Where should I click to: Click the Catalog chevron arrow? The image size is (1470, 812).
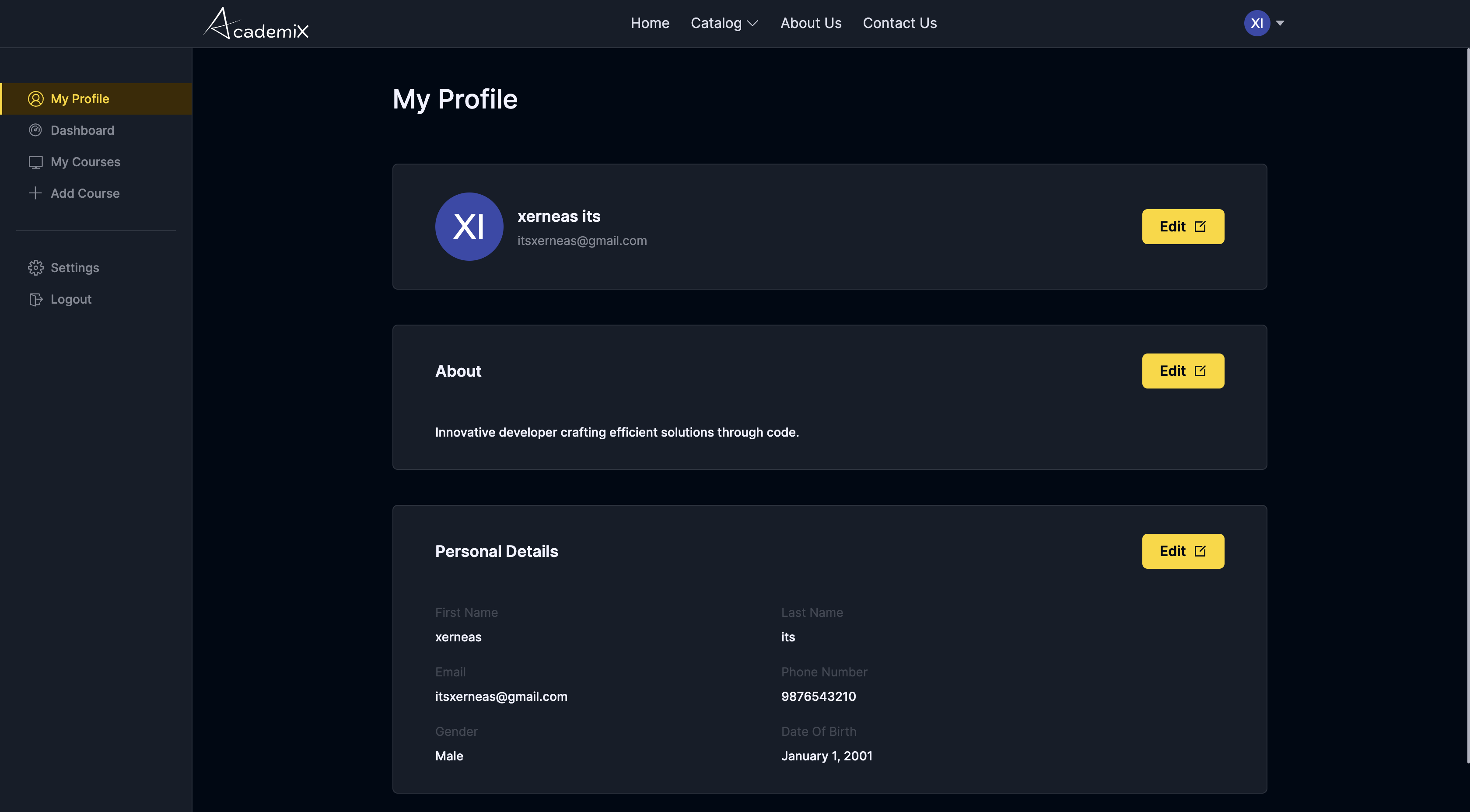[752, 23]
